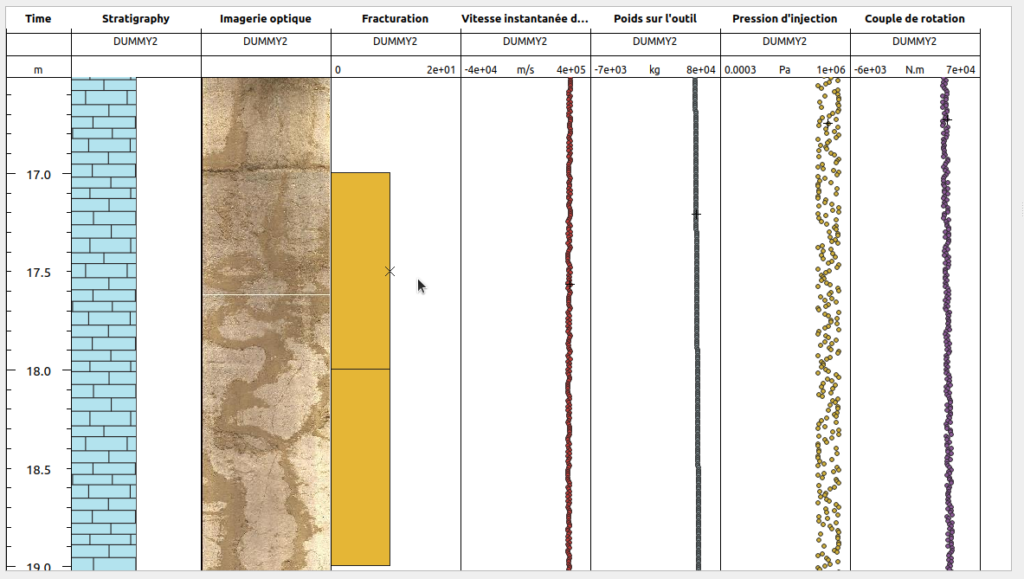Click DUMMY2 label under Fracturation

tap(395, 42)
